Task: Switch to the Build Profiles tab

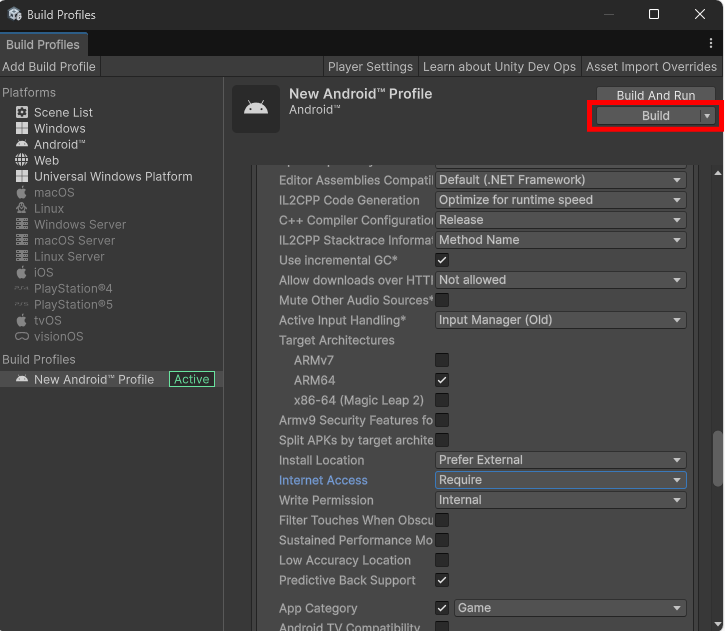Action: point(43,45)
